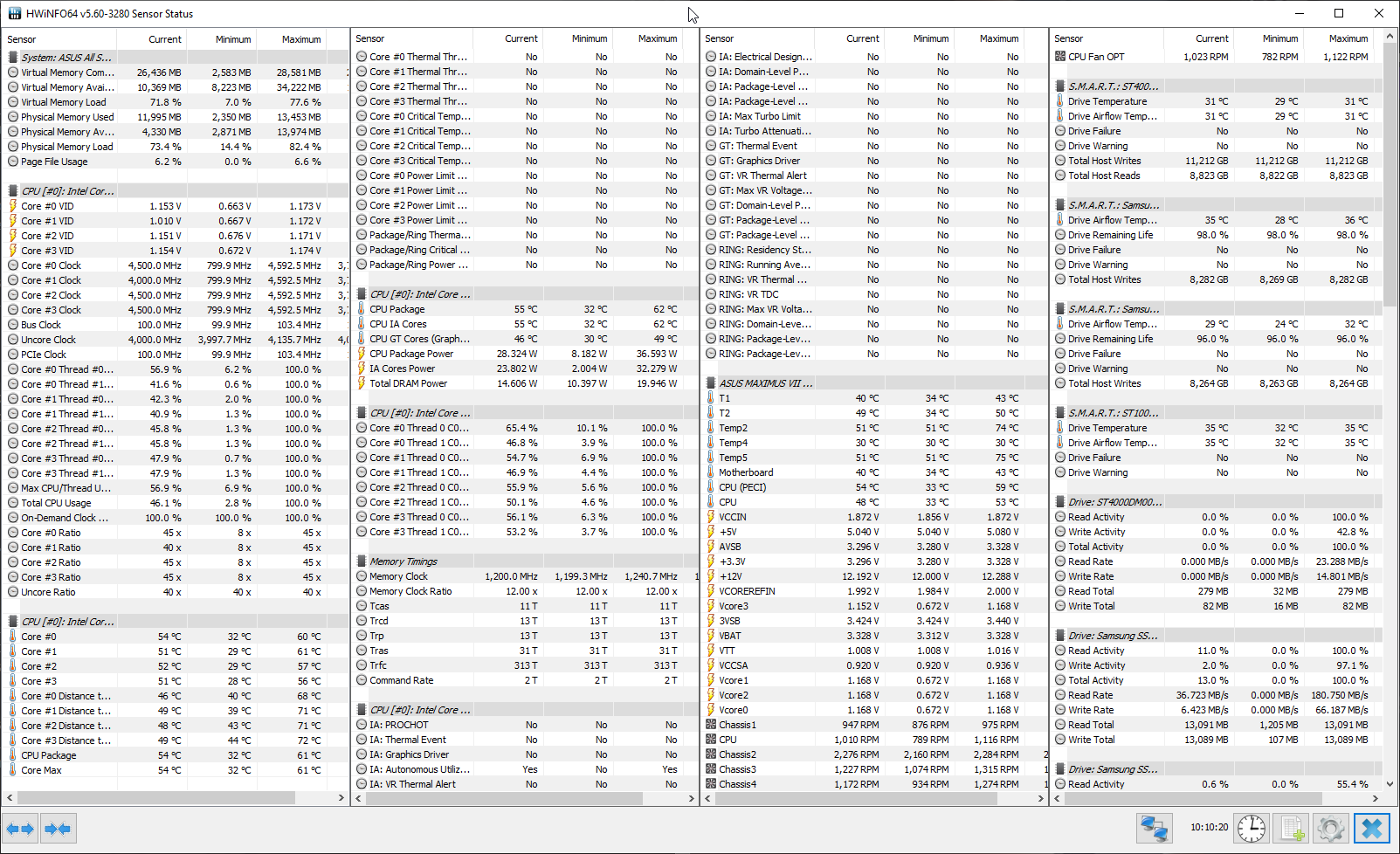Start logging with the spreadsheet-plus icon
Screen dimensions: 1400x854
(1291, 828)
